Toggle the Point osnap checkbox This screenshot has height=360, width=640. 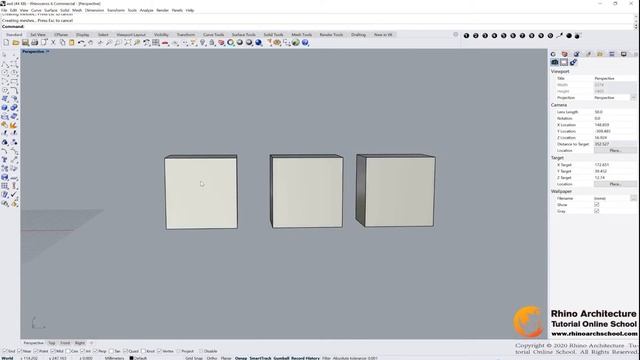pyautogui.click(x=36, y=351)
